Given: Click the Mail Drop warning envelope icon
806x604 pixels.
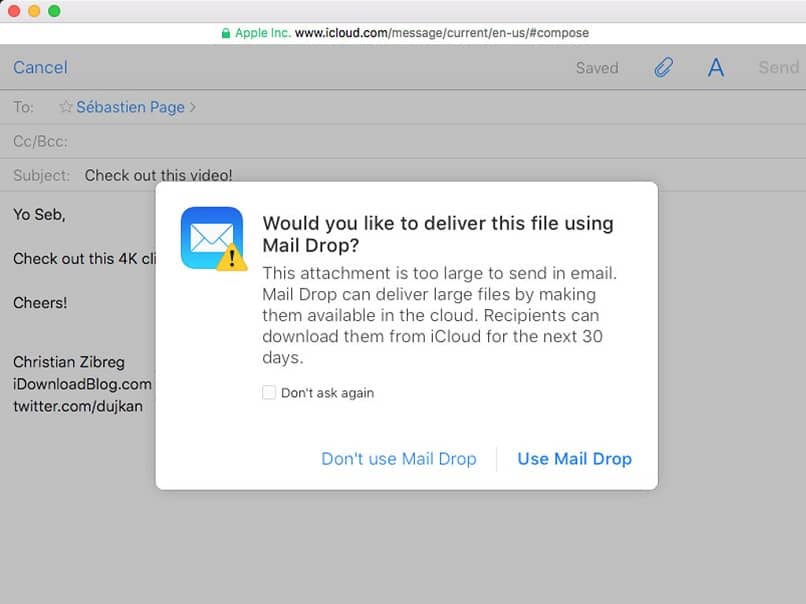Looking at the screenshot, I should point(214,239).
